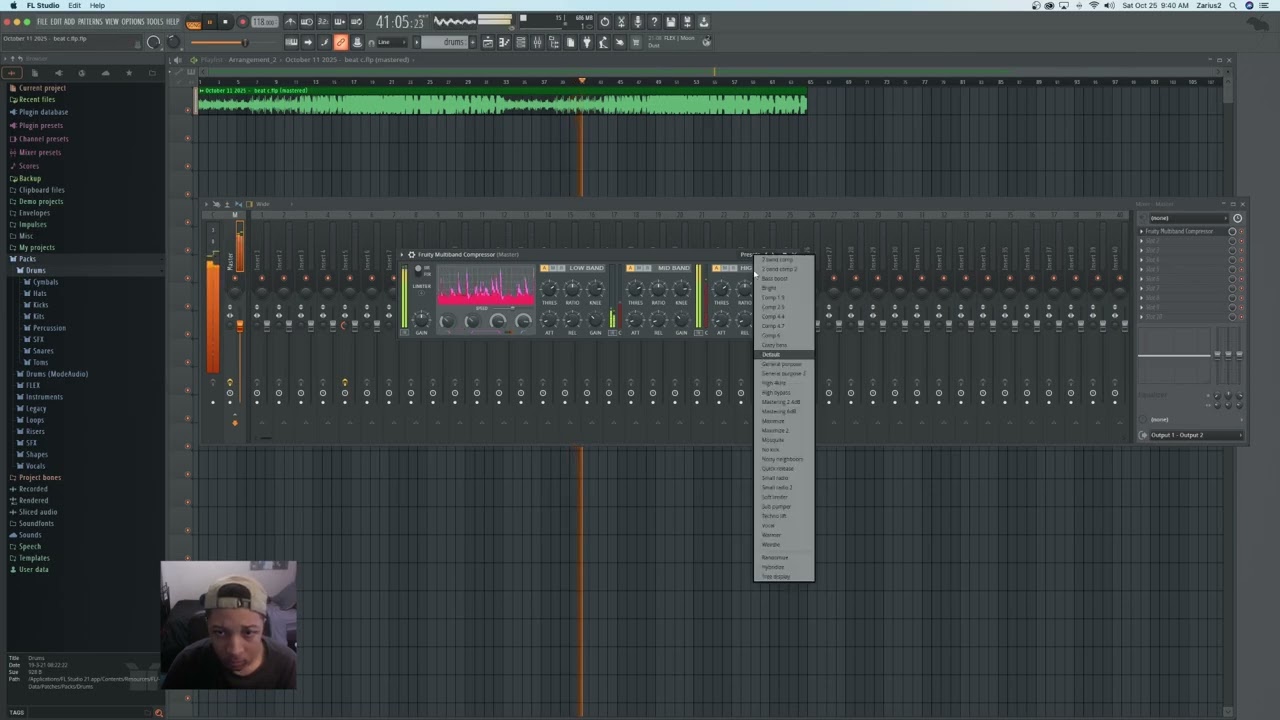Open the playlist view icon
Image resolution: width=1280 pixels, height=720 pixels.
pyautogui.click(x=488, y=42)
